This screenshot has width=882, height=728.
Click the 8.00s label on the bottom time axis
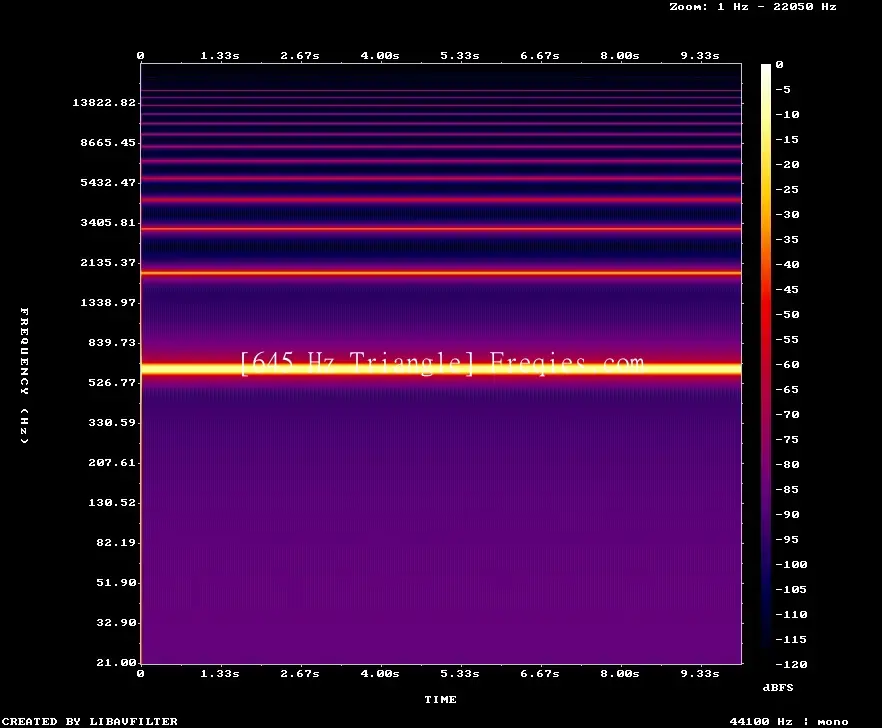tap(620, 673)
